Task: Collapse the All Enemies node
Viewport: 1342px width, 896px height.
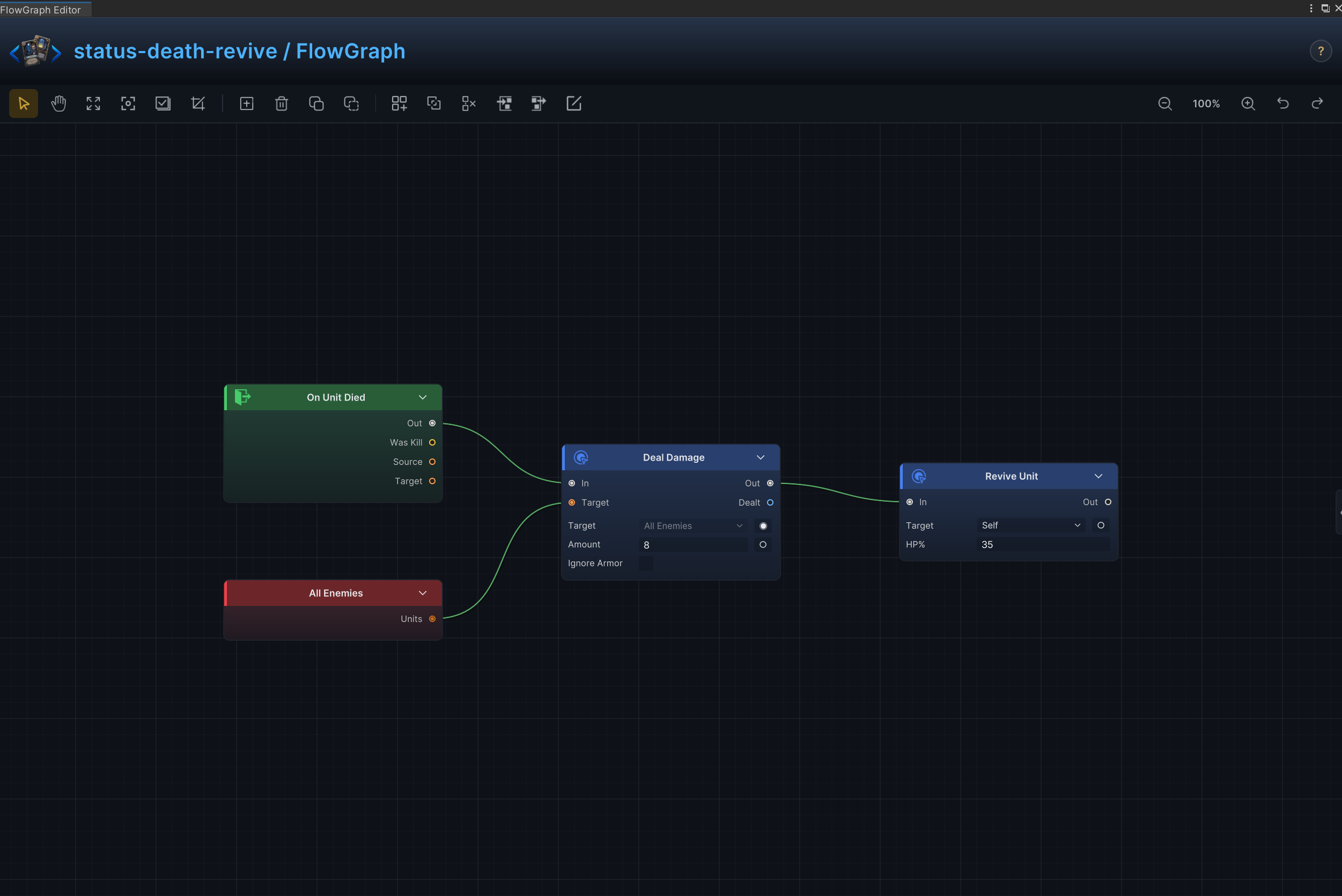Action: [x=423, y=593]
